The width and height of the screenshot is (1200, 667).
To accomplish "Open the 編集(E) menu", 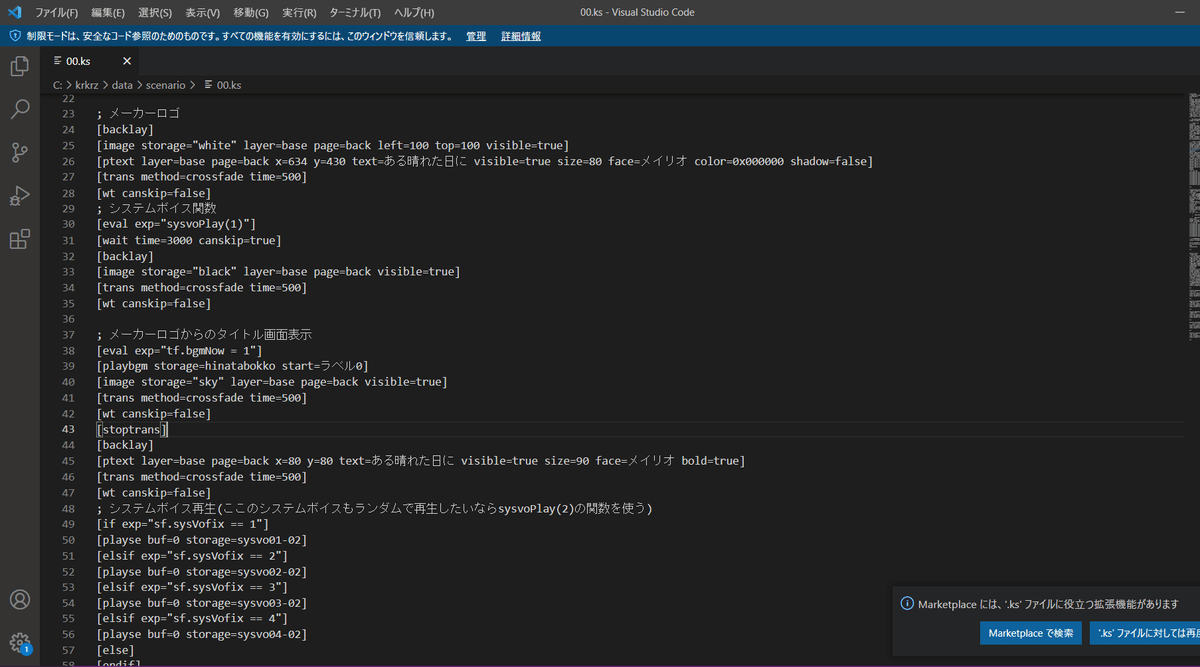I will 108,12.
